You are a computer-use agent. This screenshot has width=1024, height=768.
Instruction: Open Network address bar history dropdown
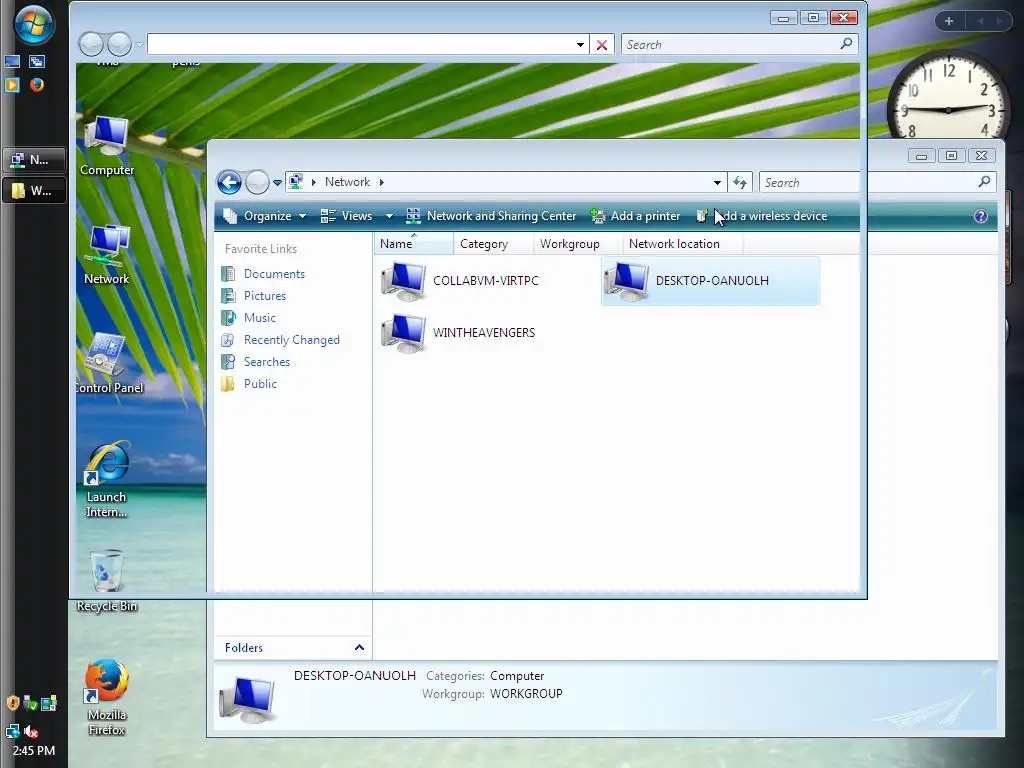[717, 183]
